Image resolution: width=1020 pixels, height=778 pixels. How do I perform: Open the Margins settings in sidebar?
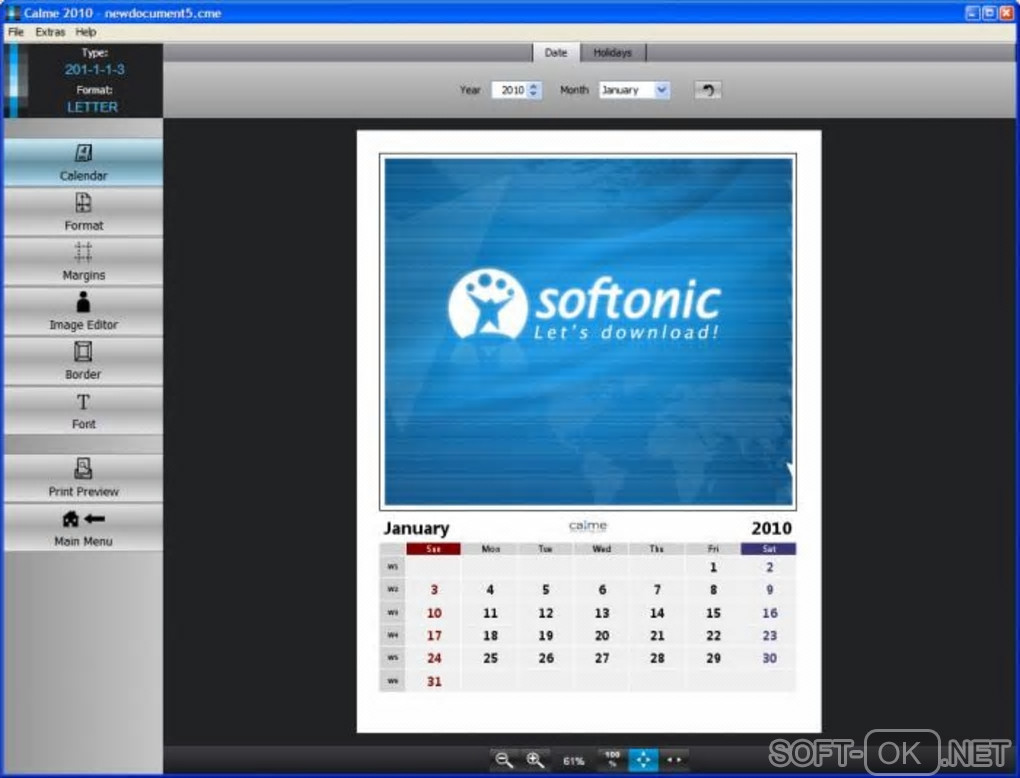pos(83,262)
